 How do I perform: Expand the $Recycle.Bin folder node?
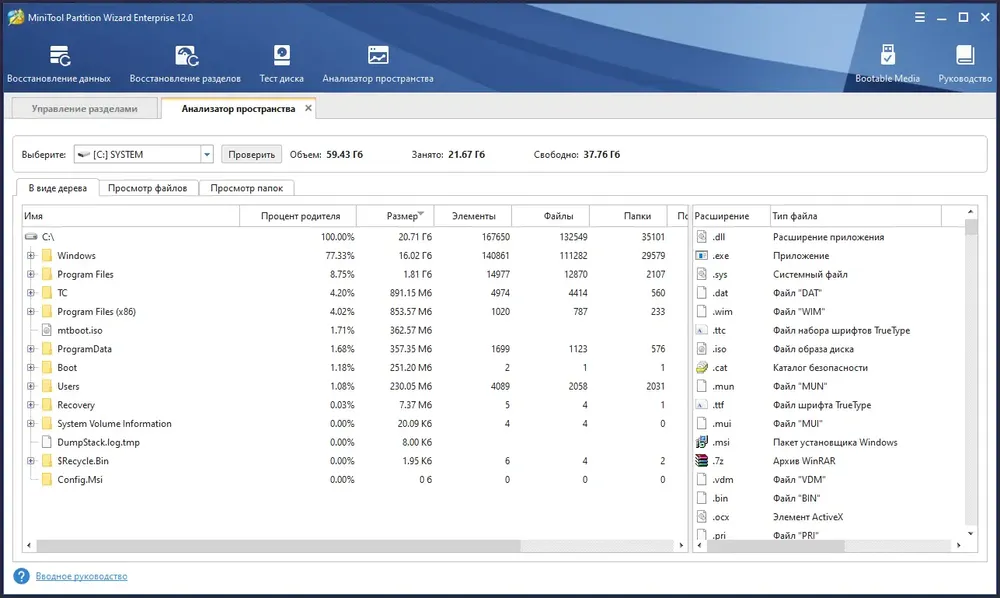(x=30, y=460)
